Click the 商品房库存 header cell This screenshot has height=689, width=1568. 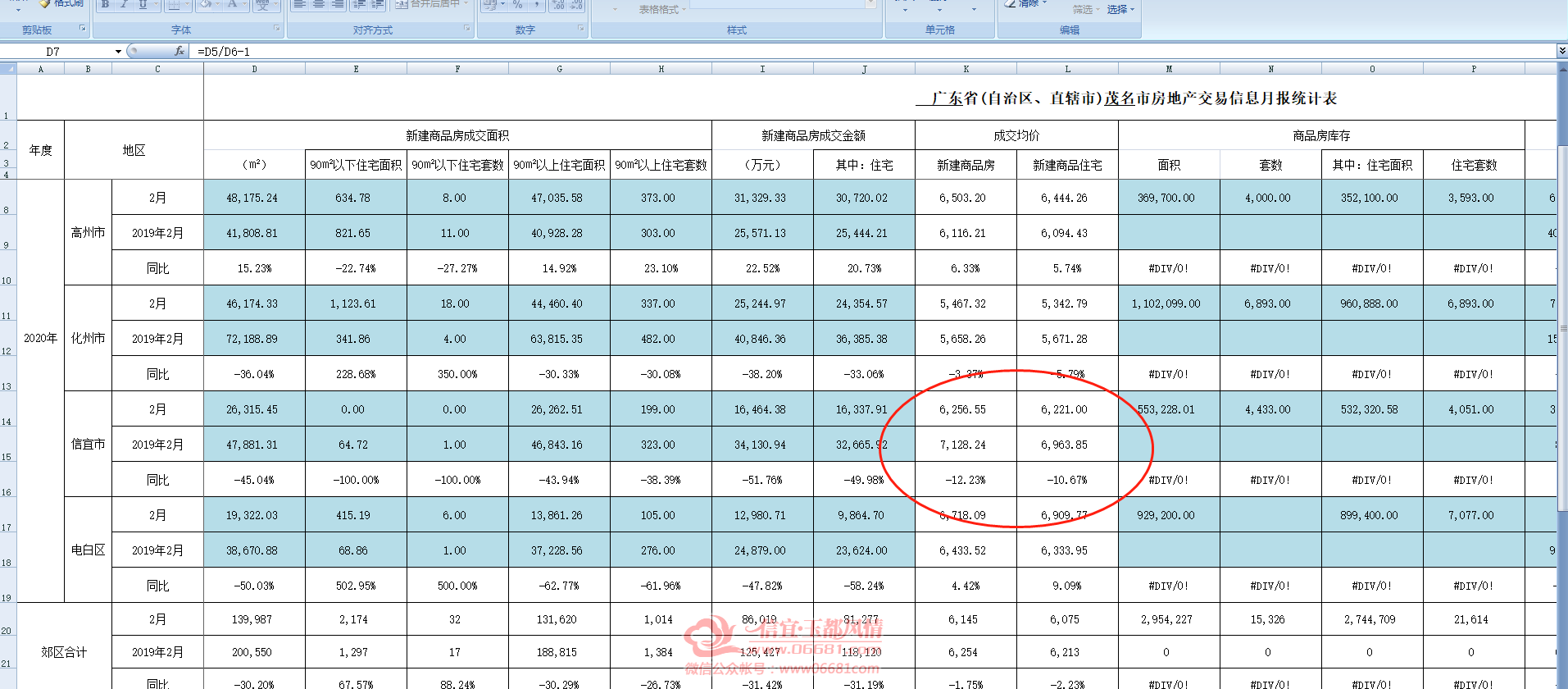click(1321, 135)
